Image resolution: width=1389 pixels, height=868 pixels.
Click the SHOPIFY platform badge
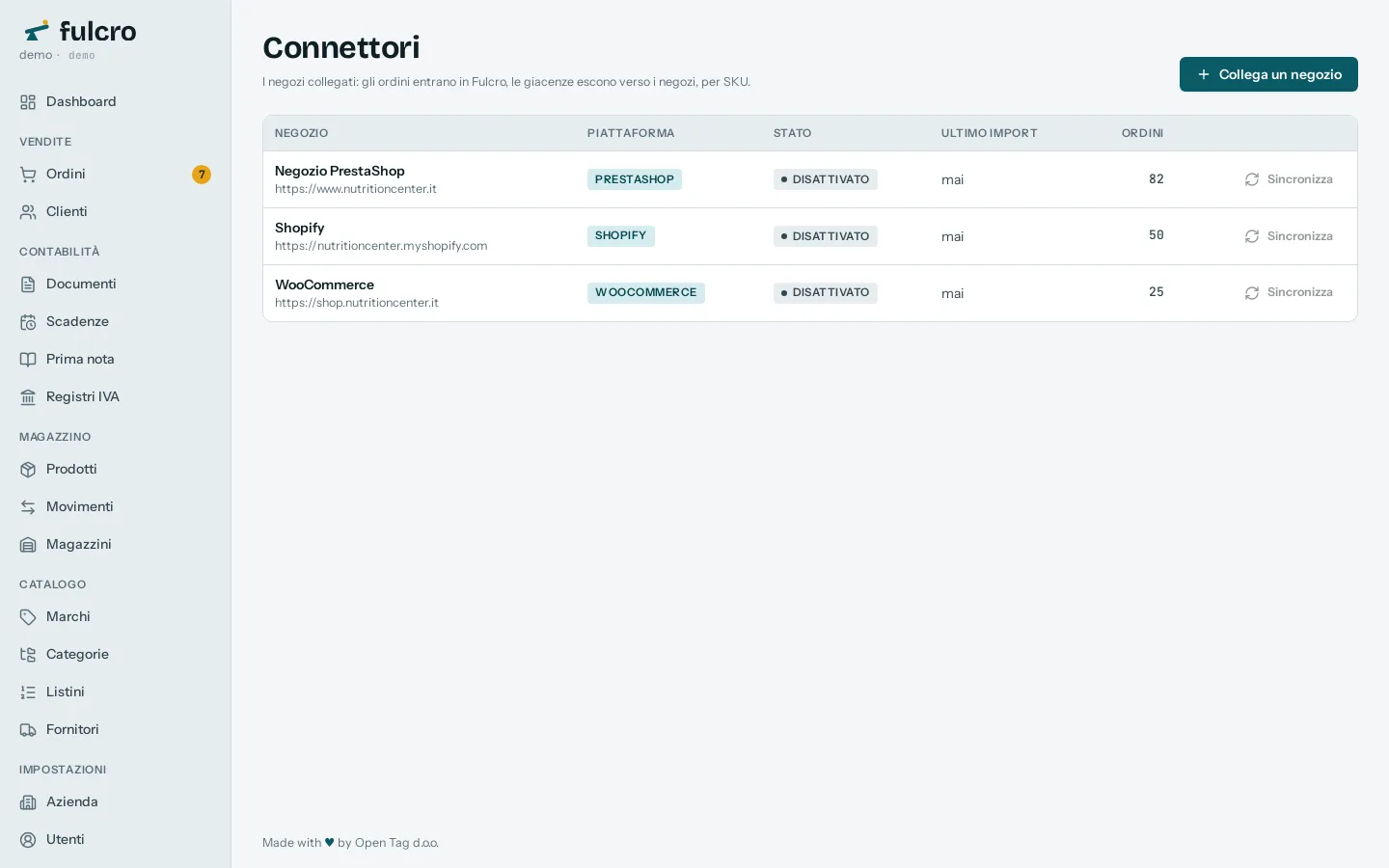tap(621, 235)
